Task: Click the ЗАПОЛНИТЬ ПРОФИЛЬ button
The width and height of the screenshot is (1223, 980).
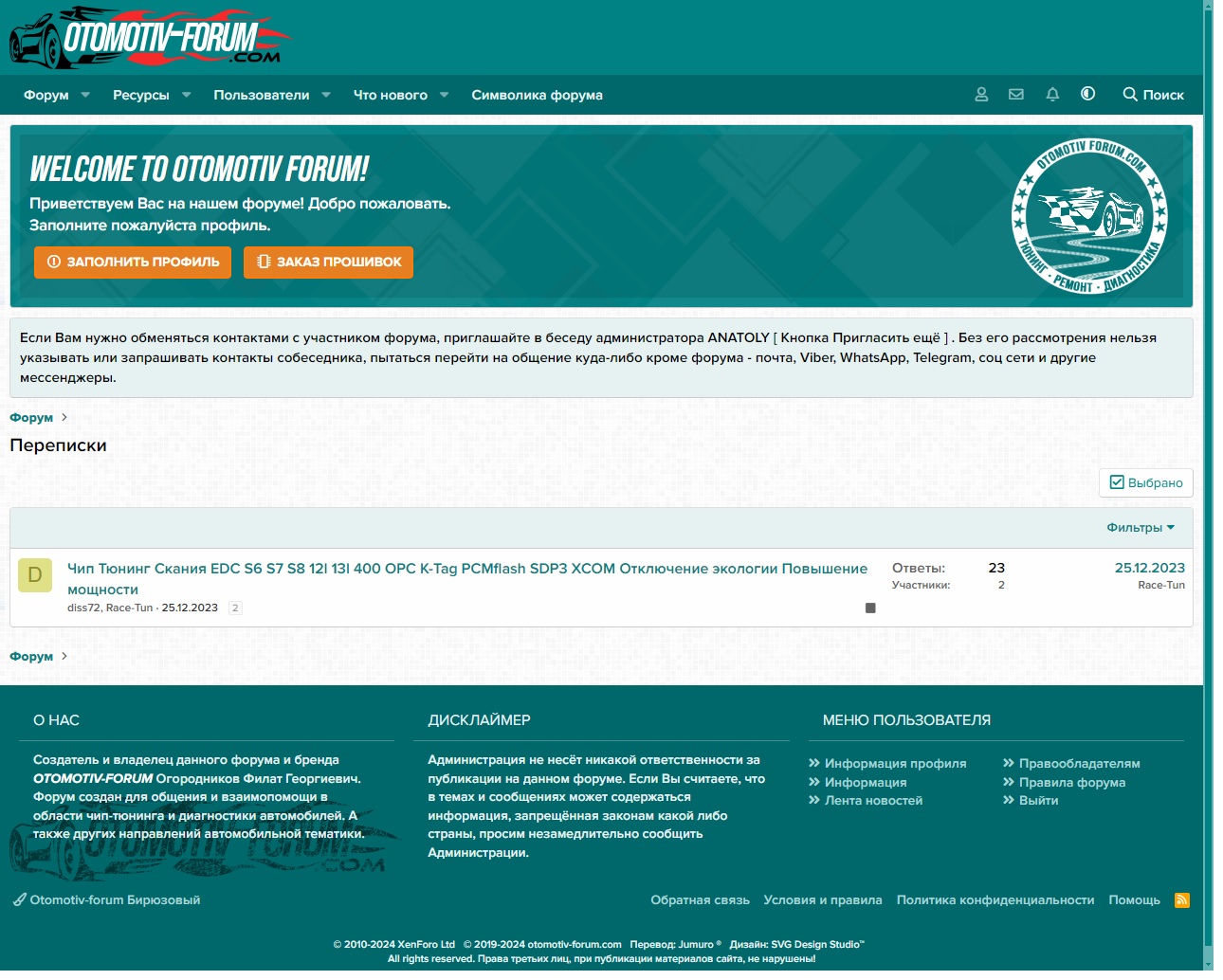Action: click(133, 262)
